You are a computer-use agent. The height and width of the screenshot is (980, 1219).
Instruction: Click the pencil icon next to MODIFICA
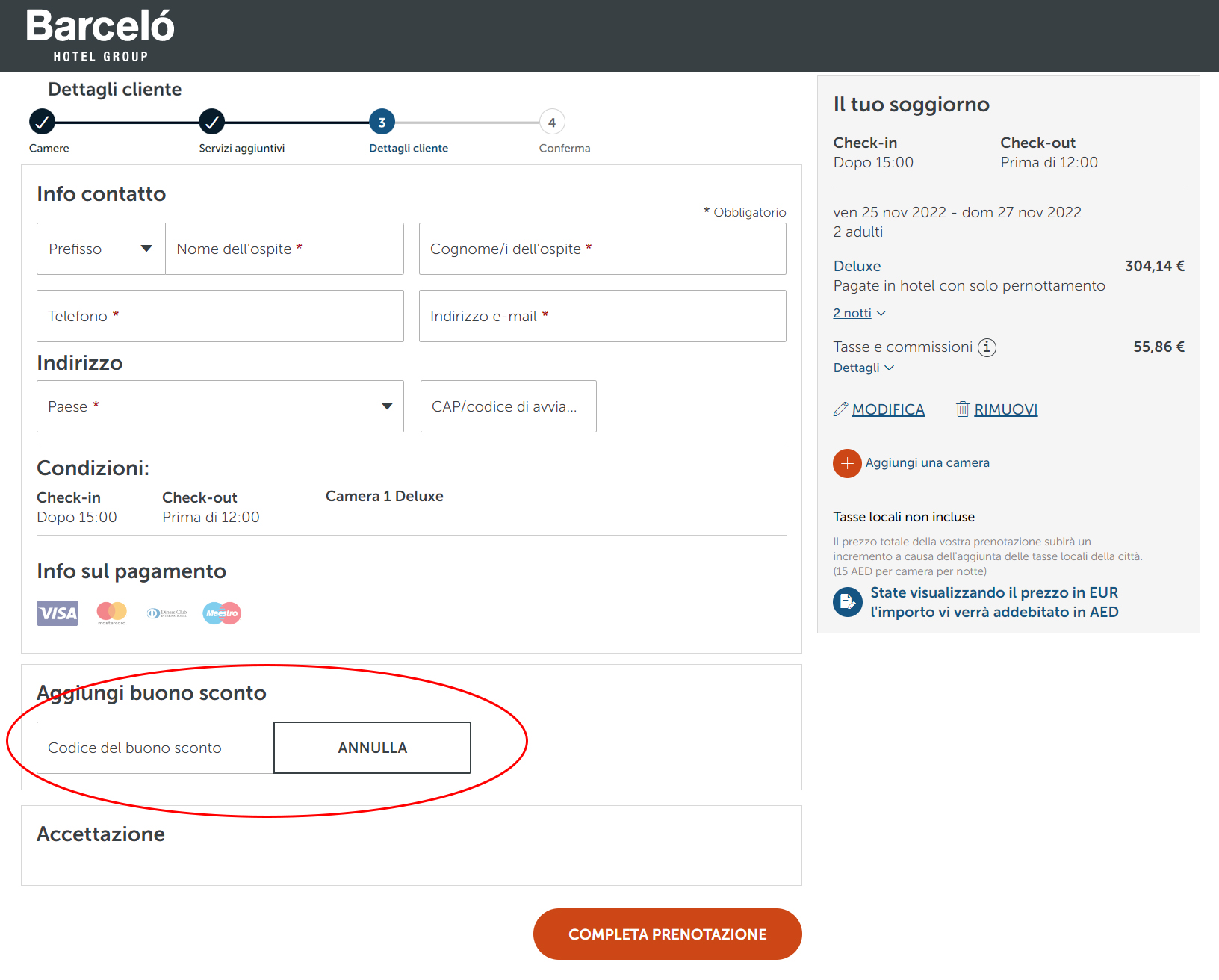(x=840, y=409)
